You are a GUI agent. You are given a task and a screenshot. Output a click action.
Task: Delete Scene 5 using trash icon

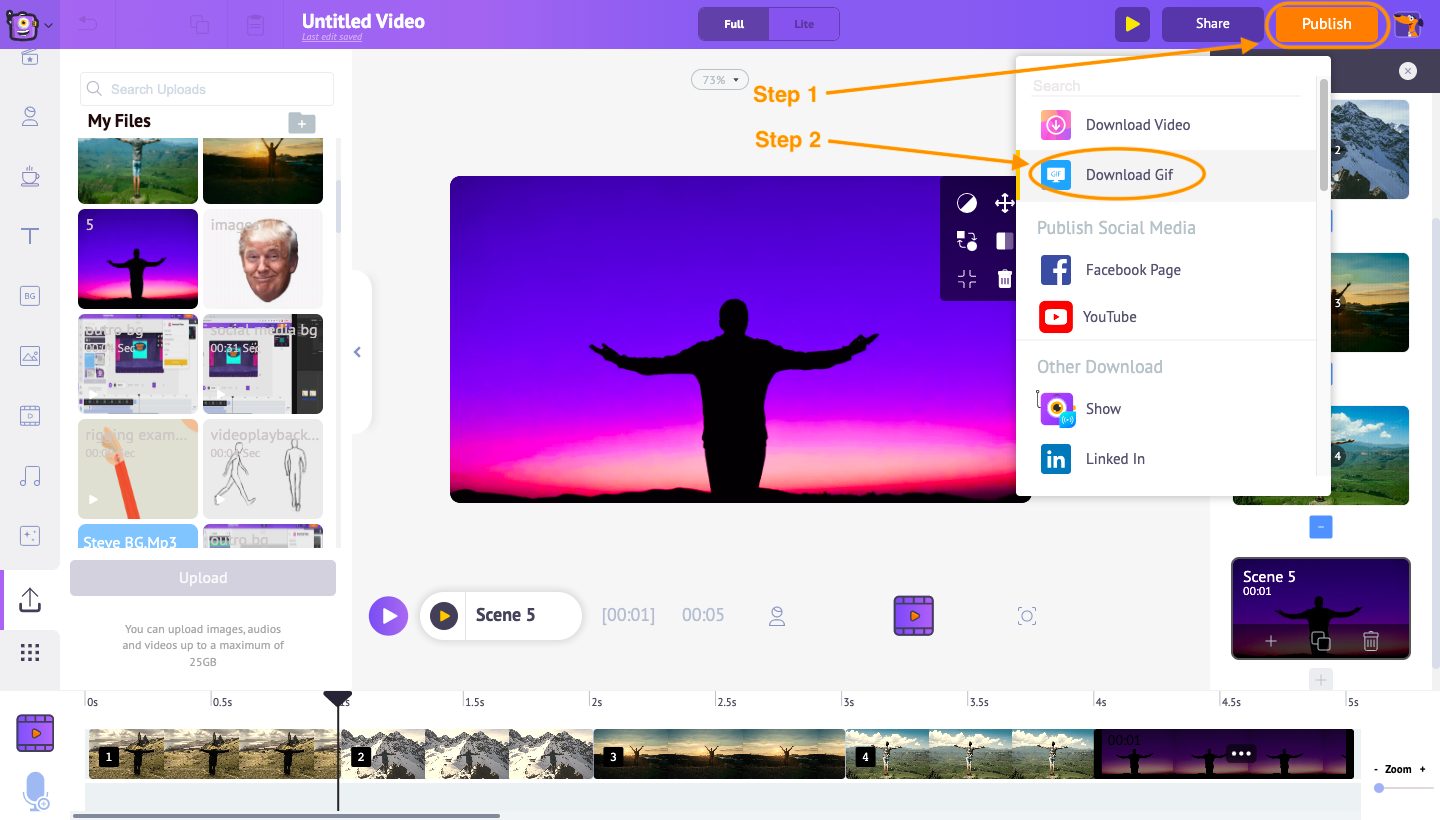[x=1371, y=641]
